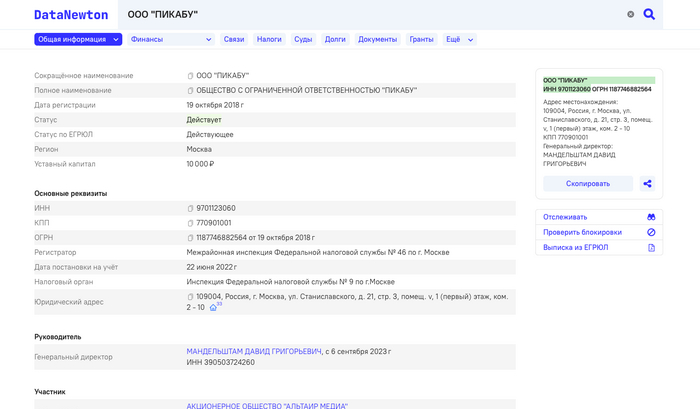Go to the Документы tab
The height and width of the screenshot is (409, 700).
[378, 39]
